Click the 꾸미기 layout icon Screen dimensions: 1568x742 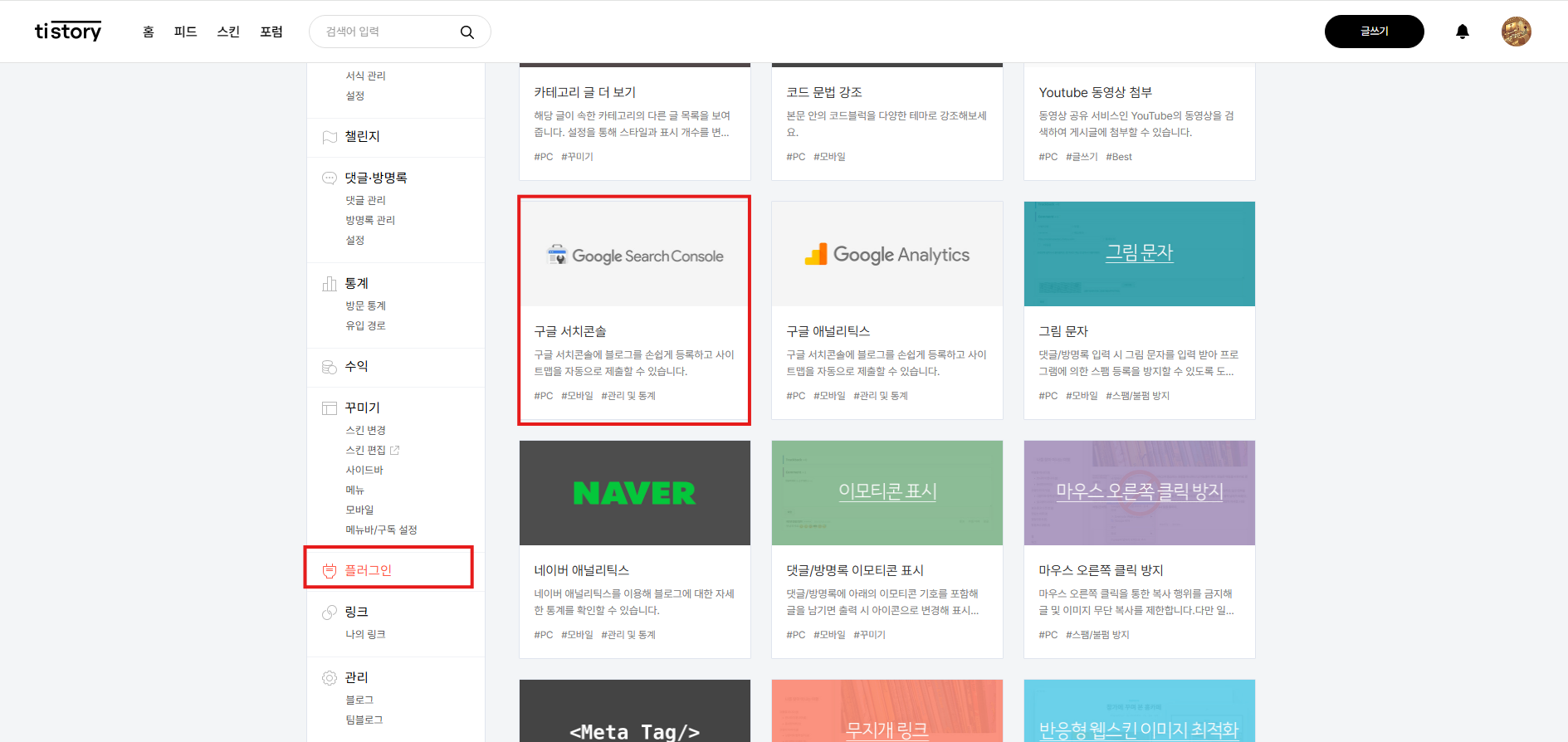330,408
